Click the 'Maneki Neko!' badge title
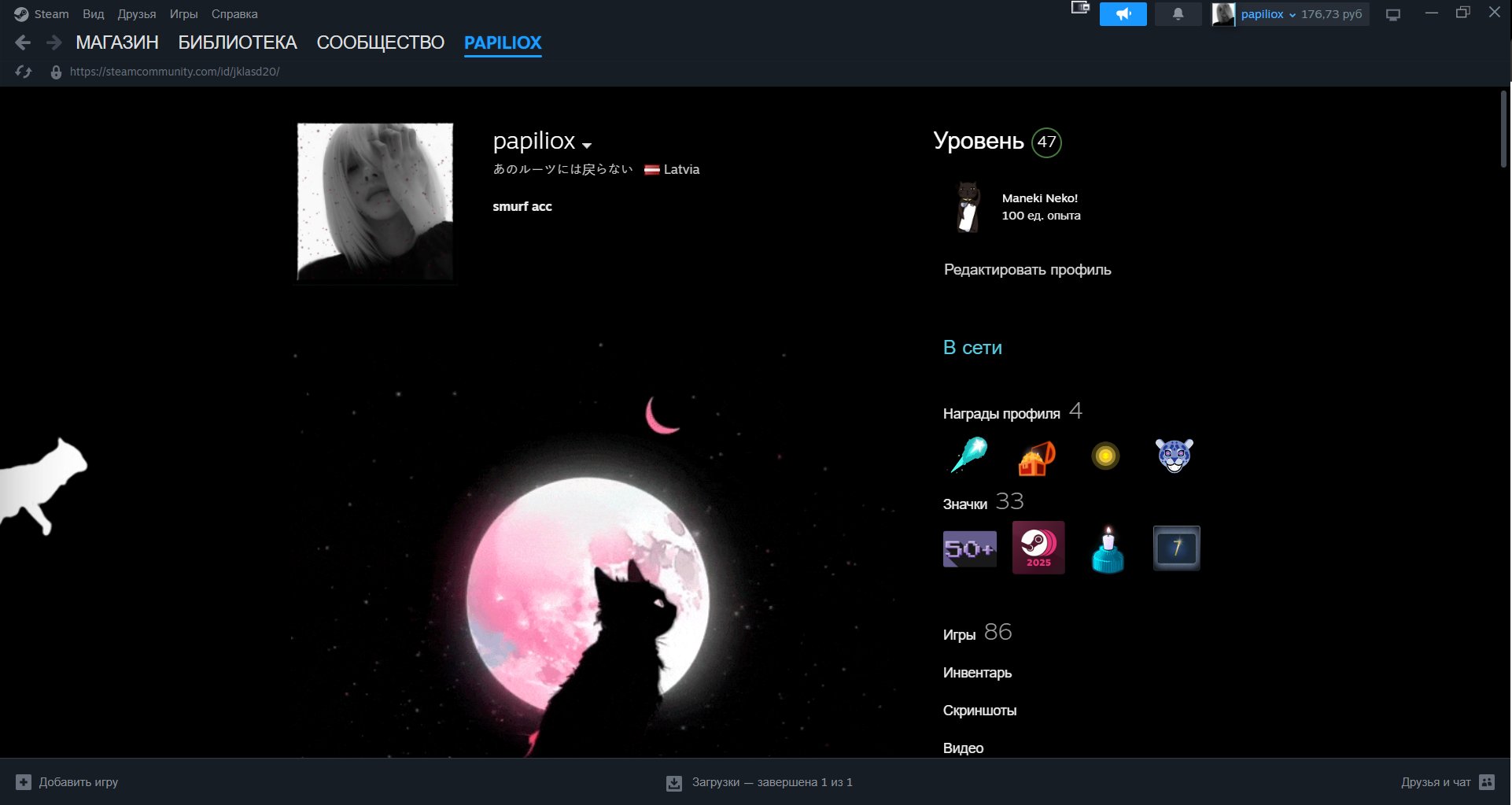 pyautogui.click(x=1039, y=198)
